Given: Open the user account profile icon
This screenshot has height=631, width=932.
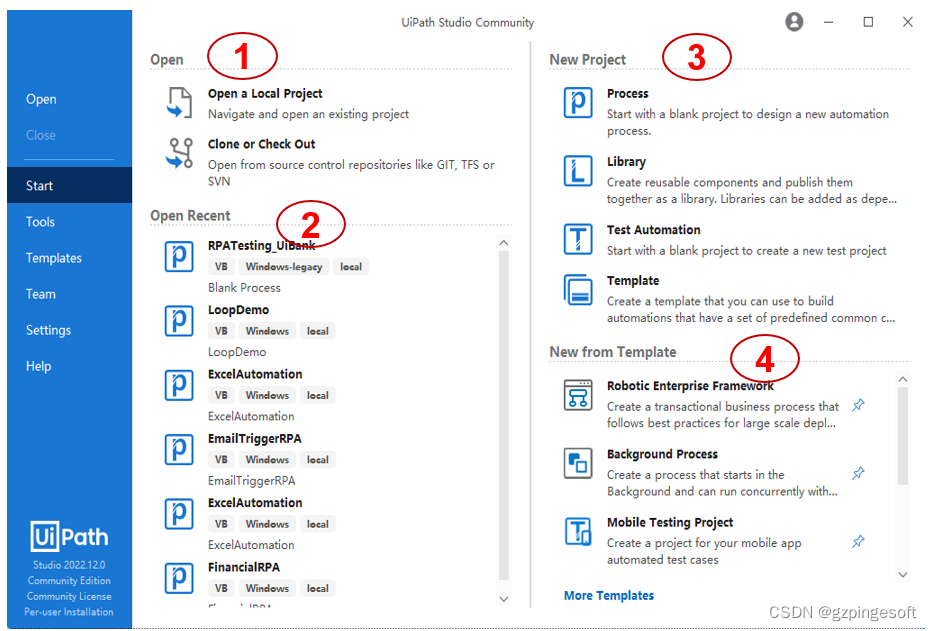Looking at the screenshot, I should [x=794, y=22].
